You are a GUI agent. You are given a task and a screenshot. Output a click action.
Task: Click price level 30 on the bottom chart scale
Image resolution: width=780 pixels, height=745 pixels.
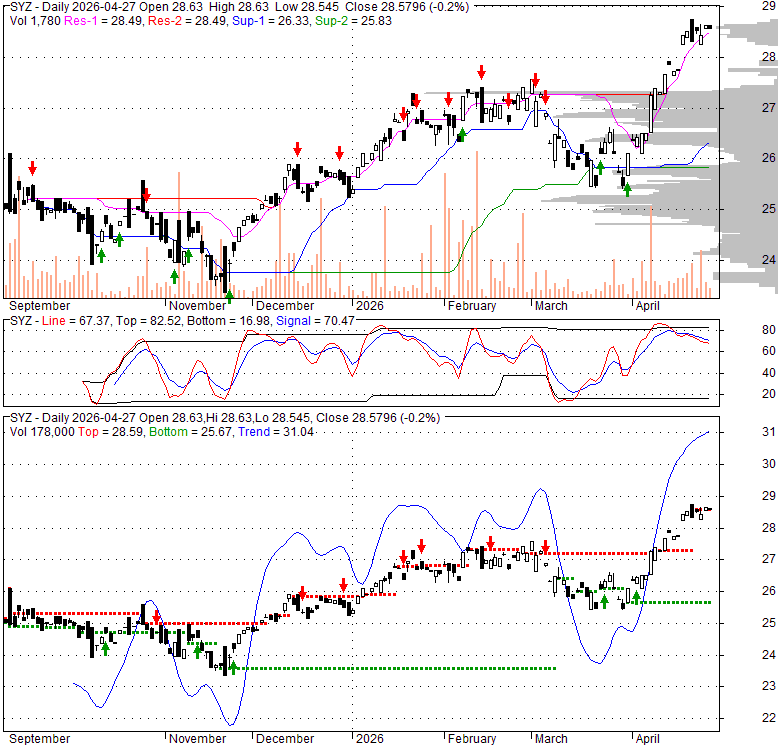(769, 464)
